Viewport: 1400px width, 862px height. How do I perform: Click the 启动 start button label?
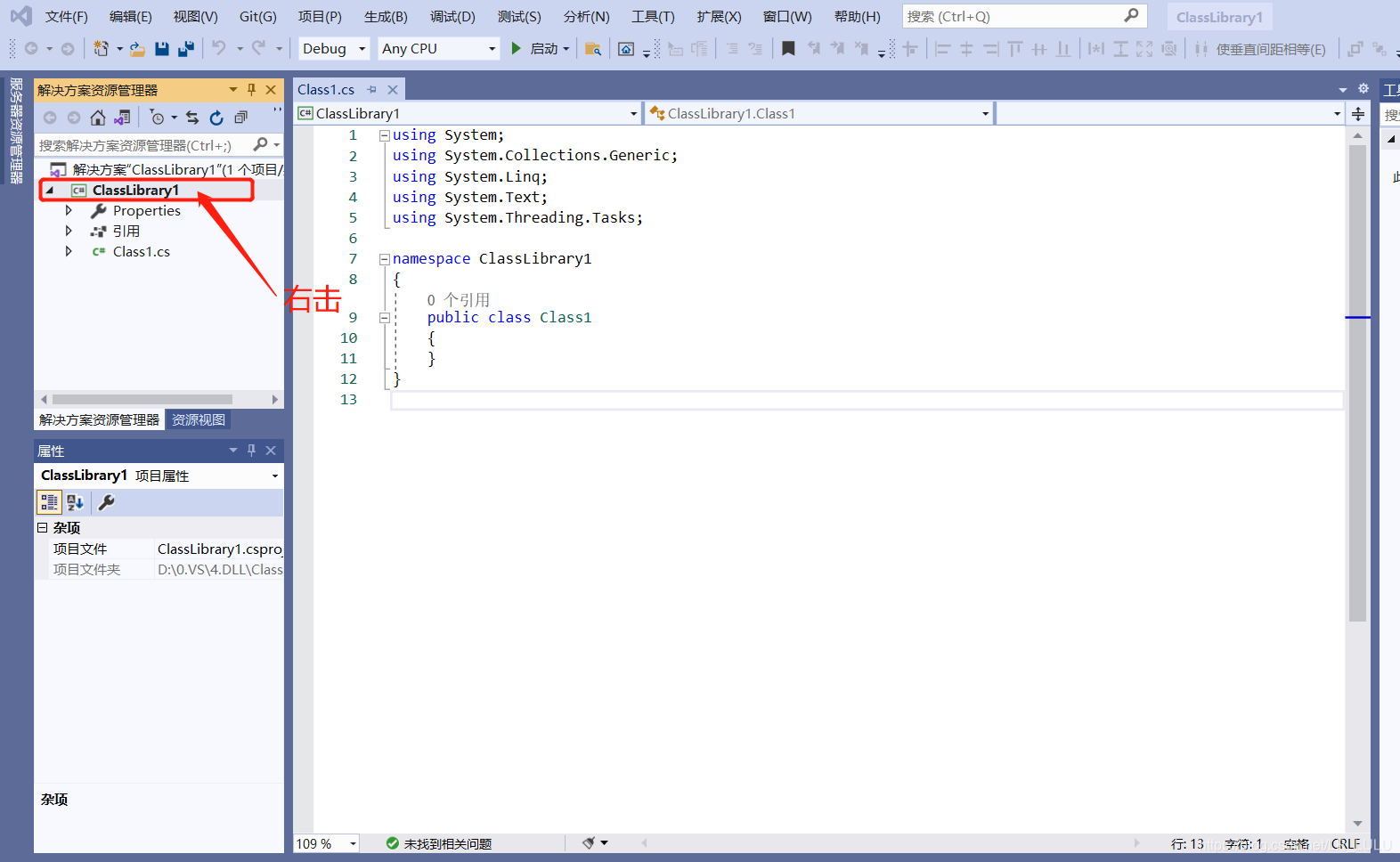pos(544,49)
